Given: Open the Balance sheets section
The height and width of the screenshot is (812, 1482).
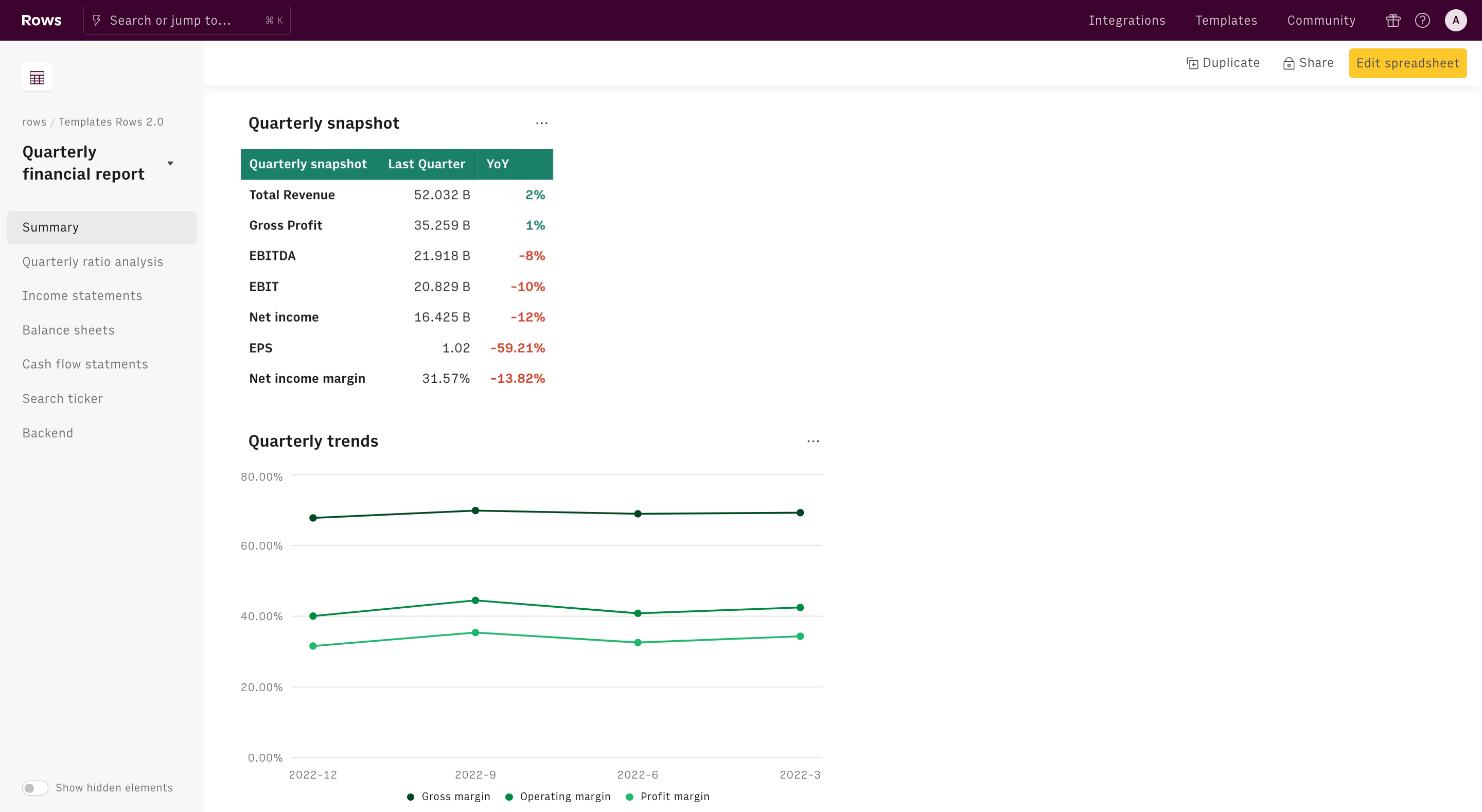Looking at the screenshot, I should click(x=68, y=329).
